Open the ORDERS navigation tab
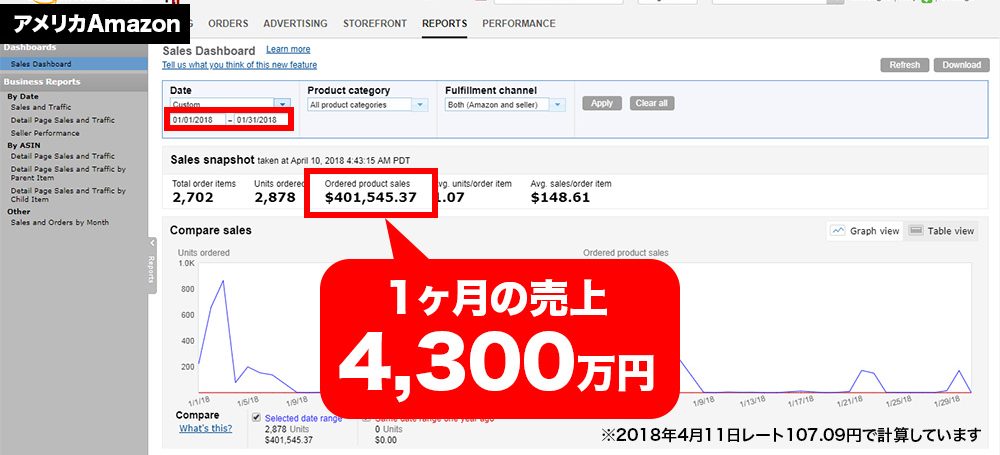 (x=228, y=24)
